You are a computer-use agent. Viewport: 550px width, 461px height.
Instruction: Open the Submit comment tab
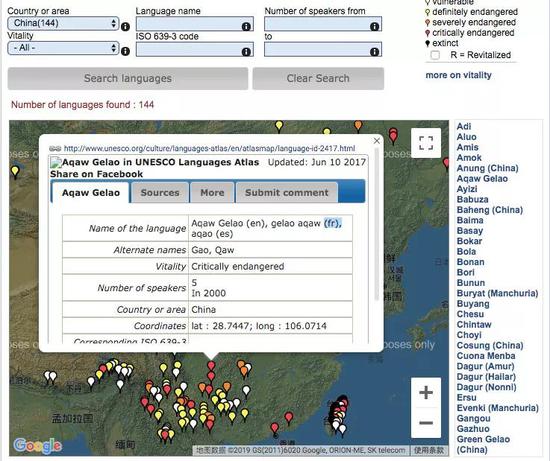tap(287, 193)
